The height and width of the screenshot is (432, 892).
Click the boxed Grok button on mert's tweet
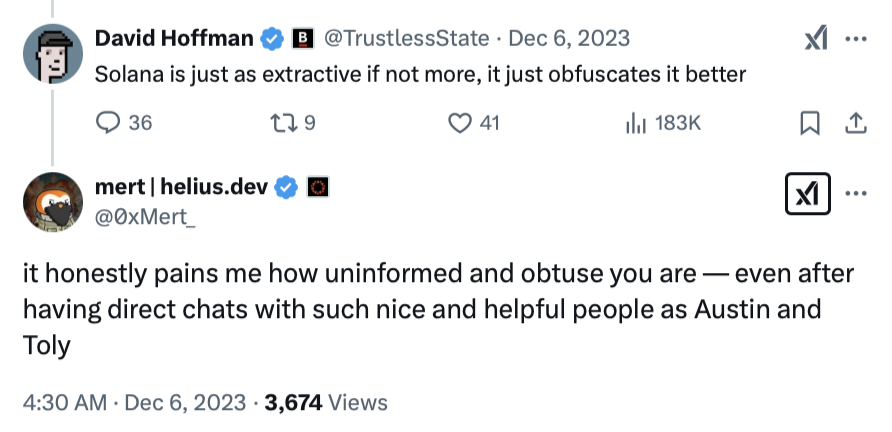(x=808, y=195)
